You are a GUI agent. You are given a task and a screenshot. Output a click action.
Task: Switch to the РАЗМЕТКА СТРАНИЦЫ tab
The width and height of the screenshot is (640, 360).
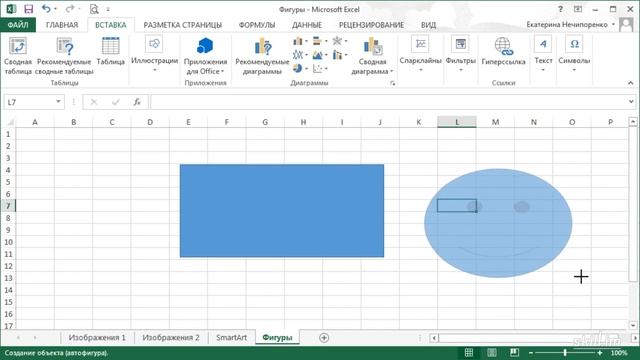[182, 25]
